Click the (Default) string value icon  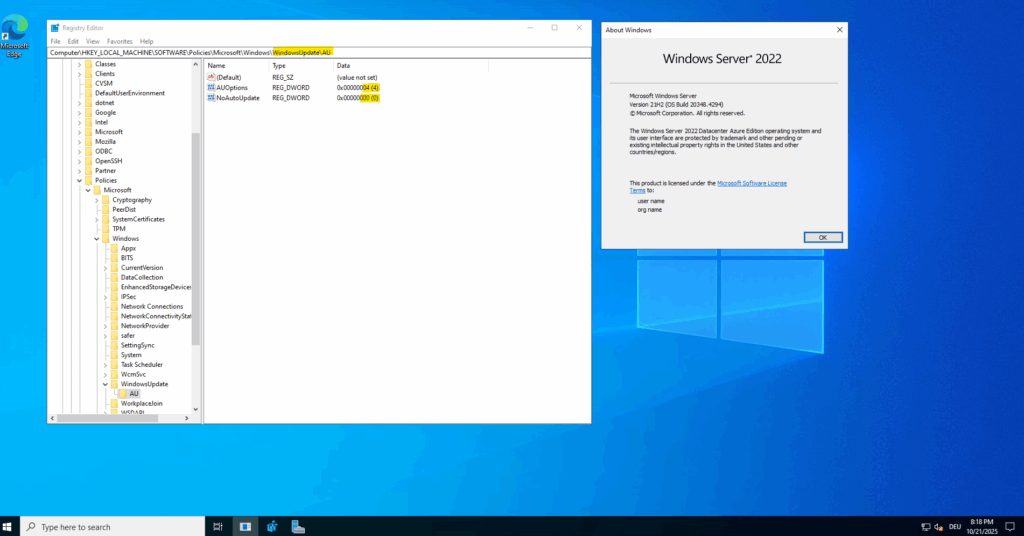[x=211, y=78]
